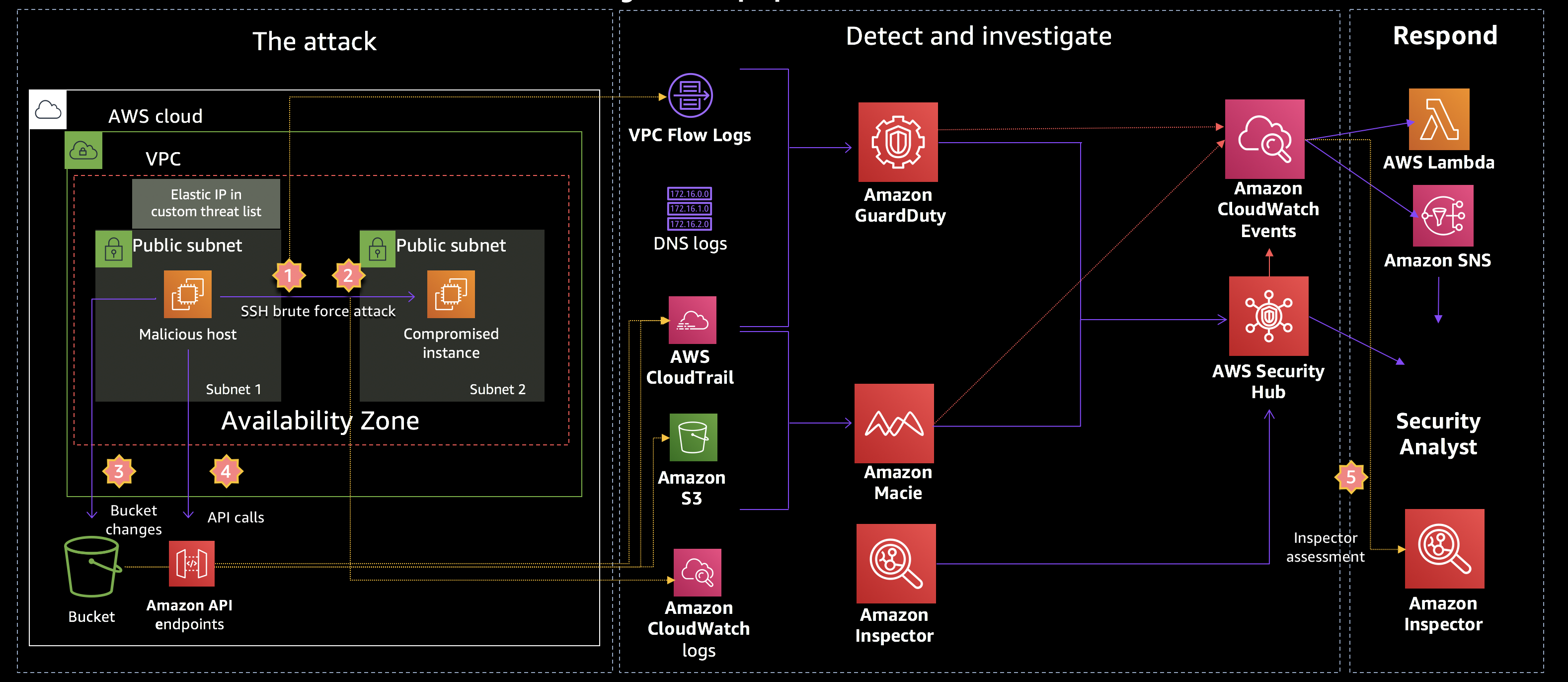1568x682 pixels.
Task: Click the AWS Security Hub icon
Action: click(x=1268, y=316)
